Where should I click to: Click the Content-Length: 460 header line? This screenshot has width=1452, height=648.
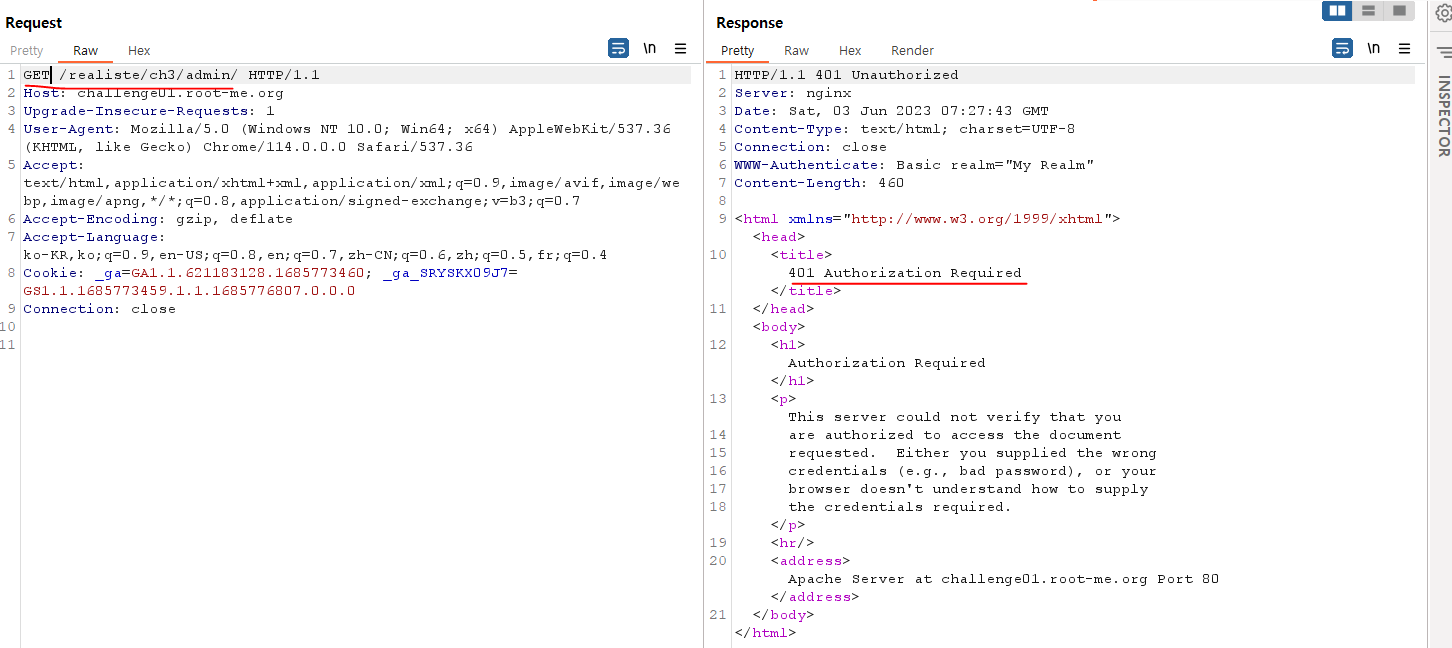819,183
